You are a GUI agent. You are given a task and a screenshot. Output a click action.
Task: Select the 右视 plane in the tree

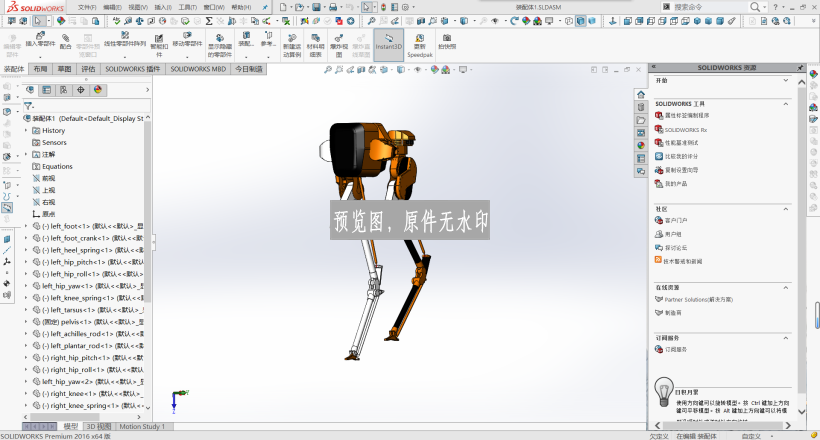(x=49, y=202)
